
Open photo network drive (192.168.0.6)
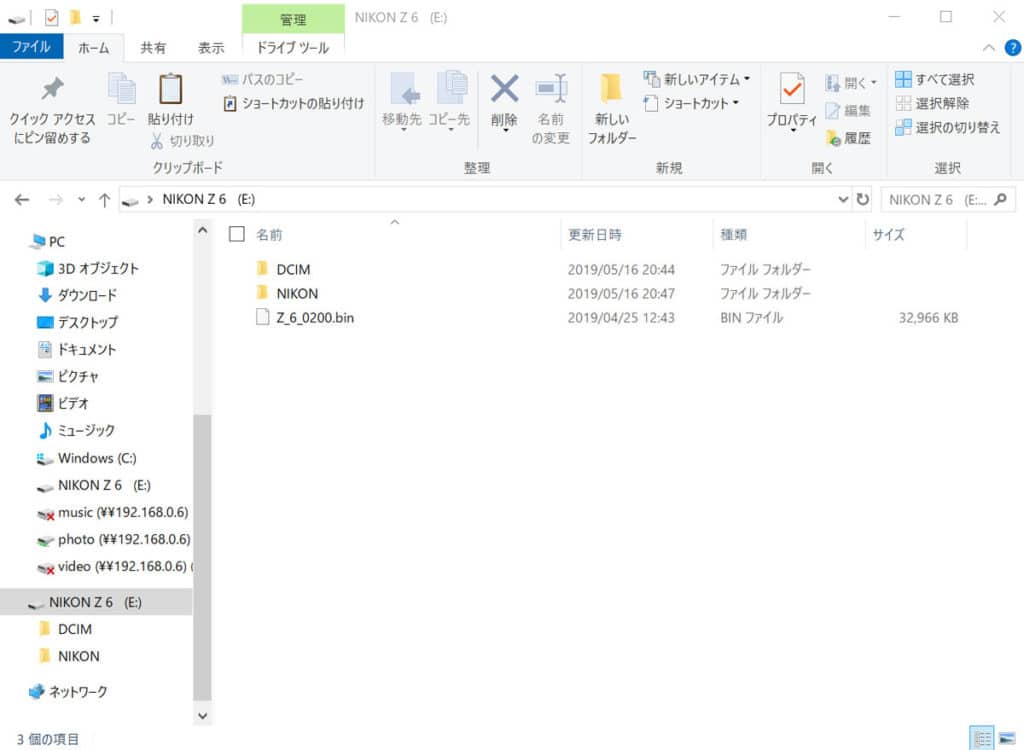114,540
